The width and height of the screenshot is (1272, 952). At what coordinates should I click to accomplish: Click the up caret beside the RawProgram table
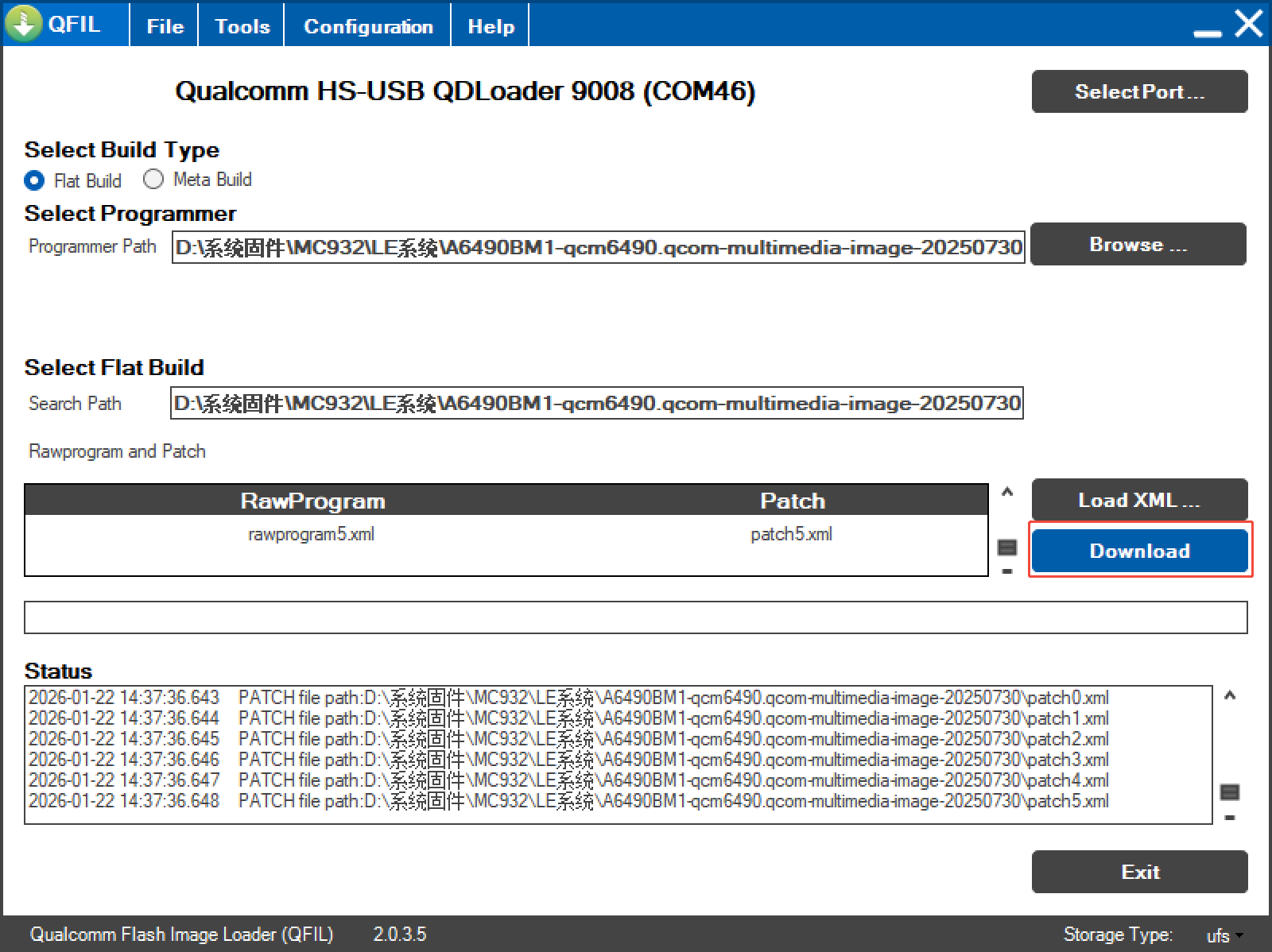tap(1007, 492)
